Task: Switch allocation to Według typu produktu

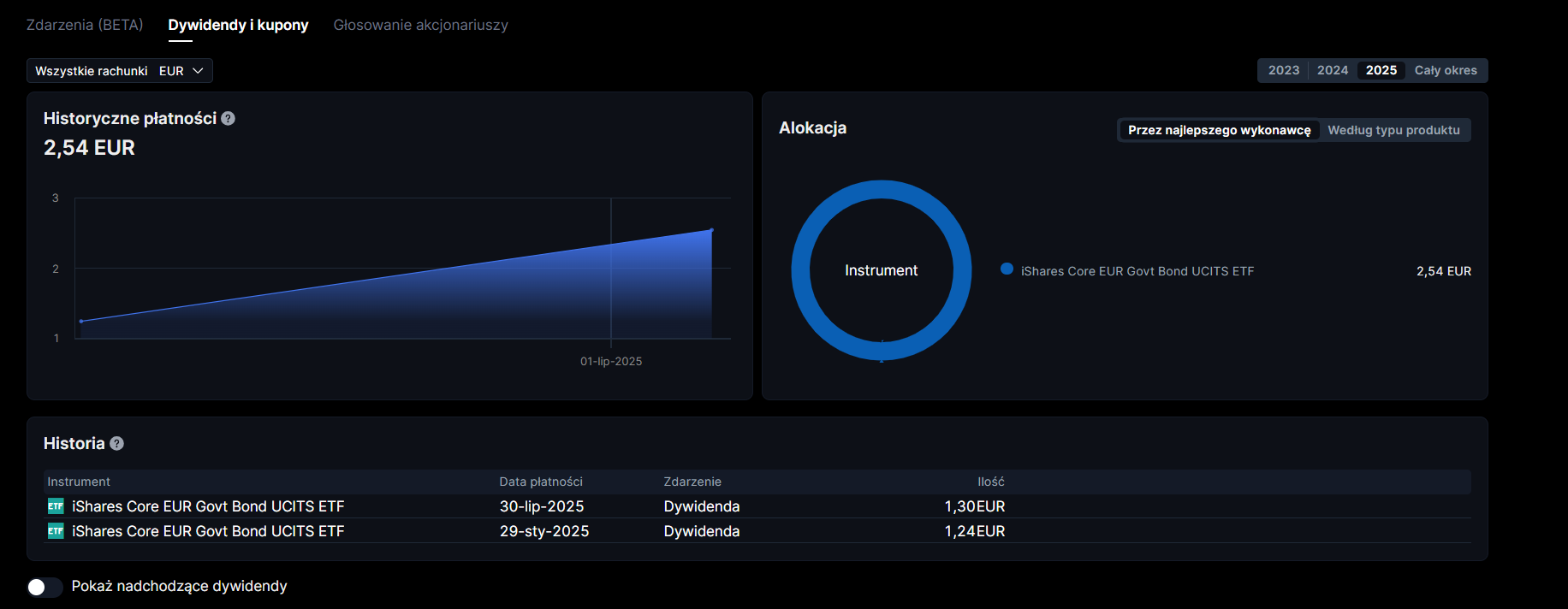Action: pyautogui.click(x=1393, y=130)
